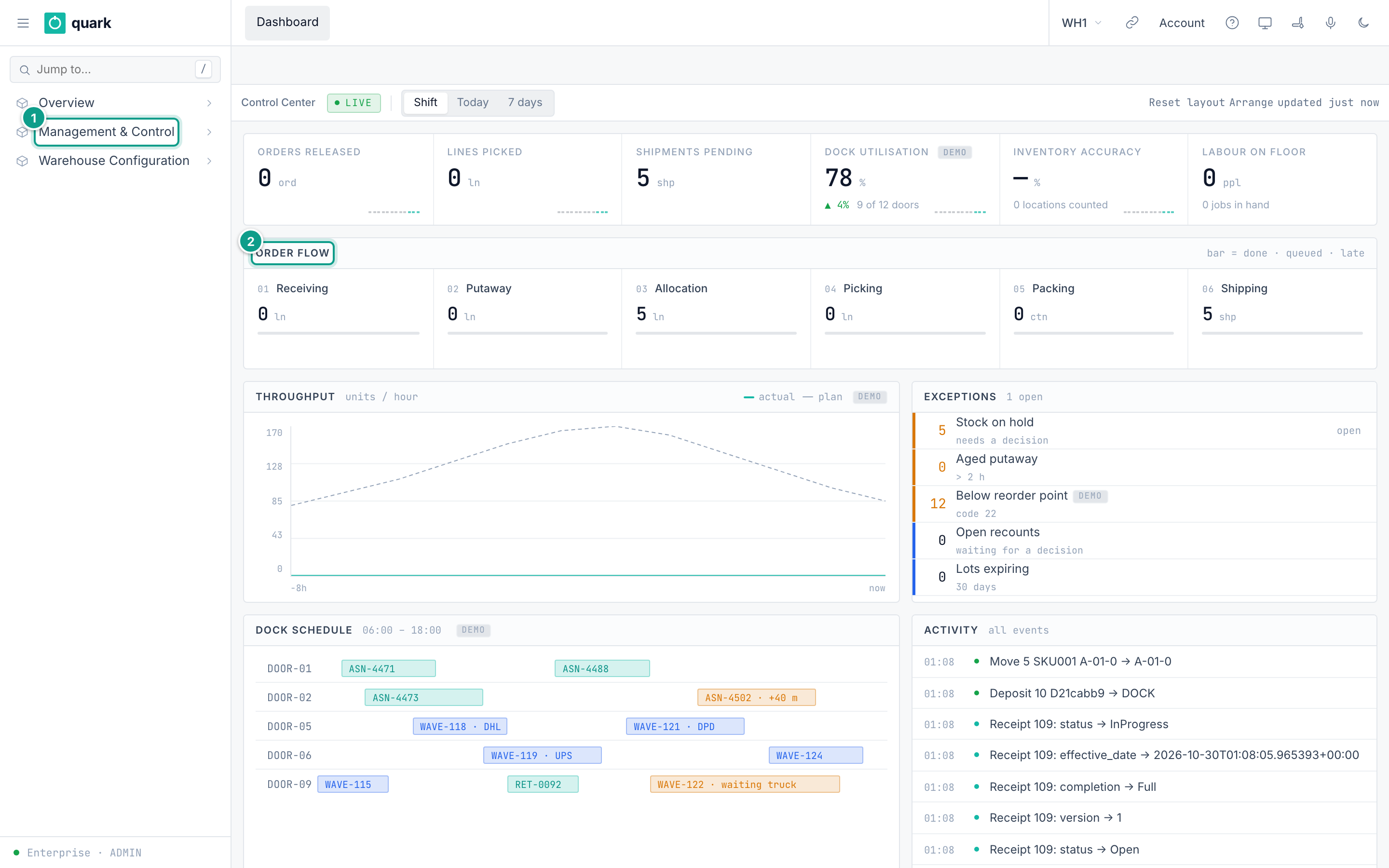
Task: Click the Warehouse Configuration cube icon
Action: point(22,161)
